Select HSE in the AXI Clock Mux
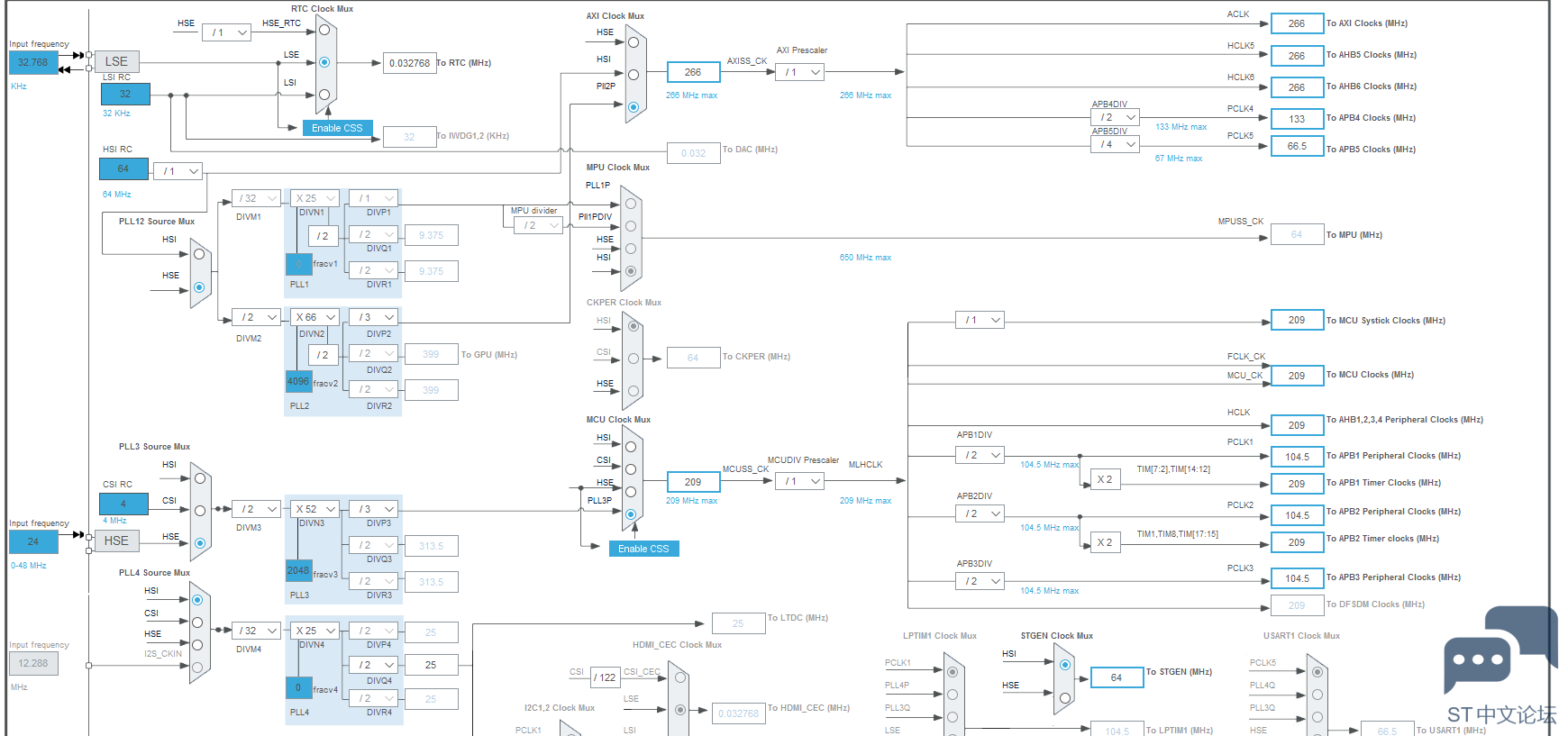The width and height of the screenshot is (1568, 736). (x=634, y=42)
